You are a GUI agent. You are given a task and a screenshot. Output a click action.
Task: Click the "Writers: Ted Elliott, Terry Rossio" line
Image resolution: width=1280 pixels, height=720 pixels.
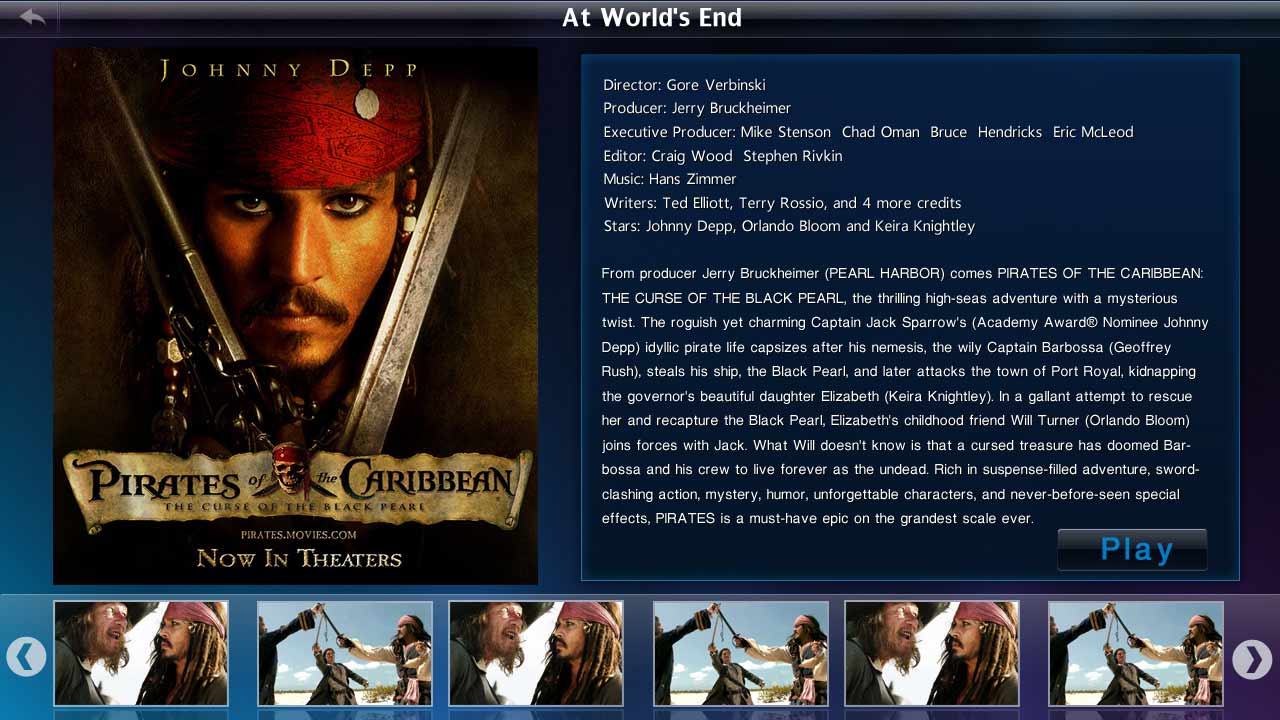click(782, 203)
